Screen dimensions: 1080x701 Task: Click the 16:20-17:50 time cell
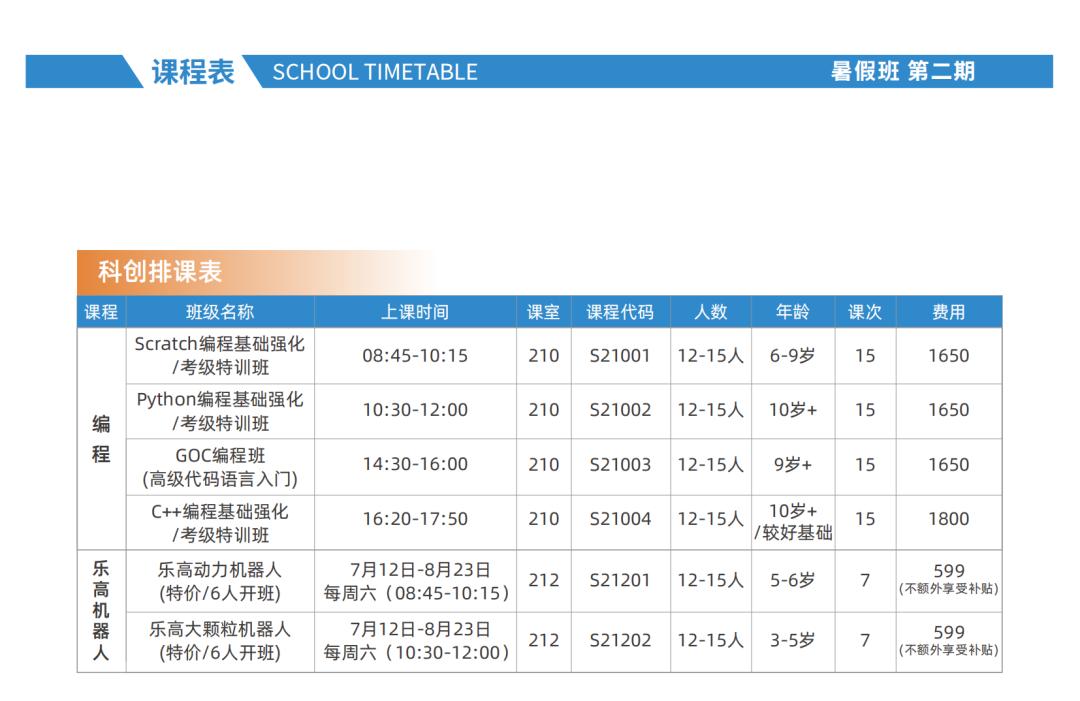pos(415,519)
